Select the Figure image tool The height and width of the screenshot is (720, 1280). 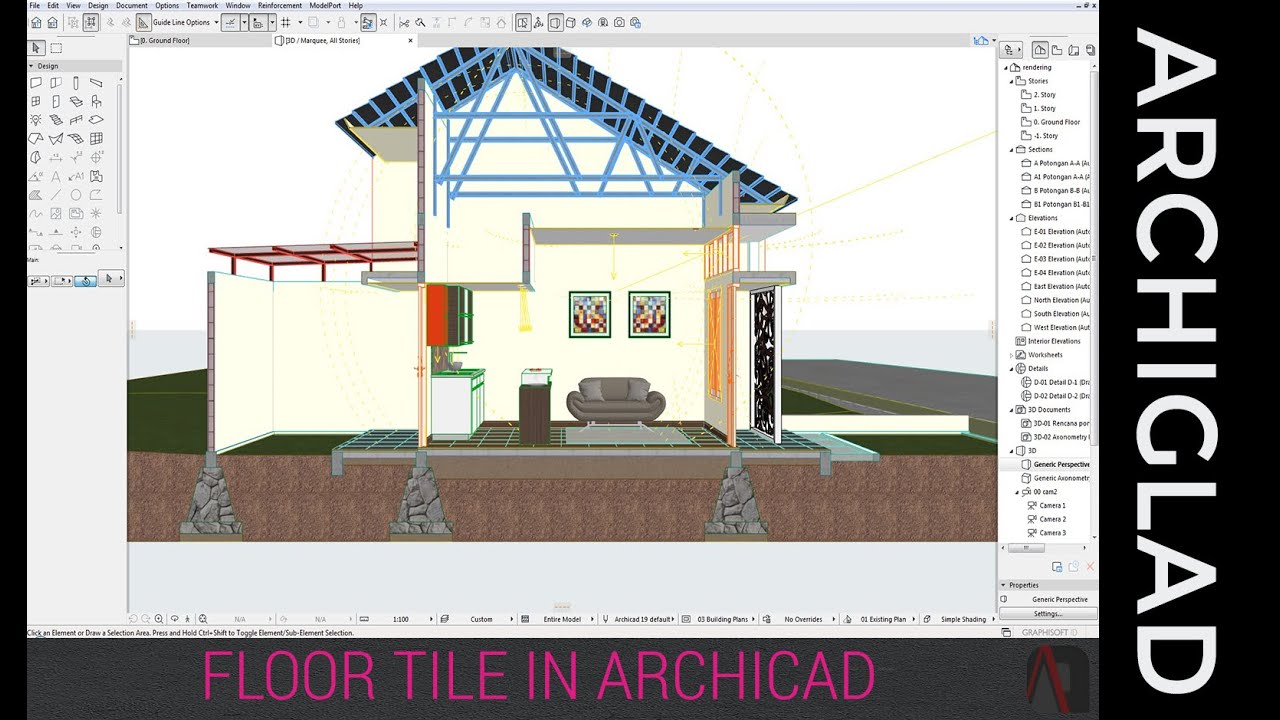click(56, 214)
